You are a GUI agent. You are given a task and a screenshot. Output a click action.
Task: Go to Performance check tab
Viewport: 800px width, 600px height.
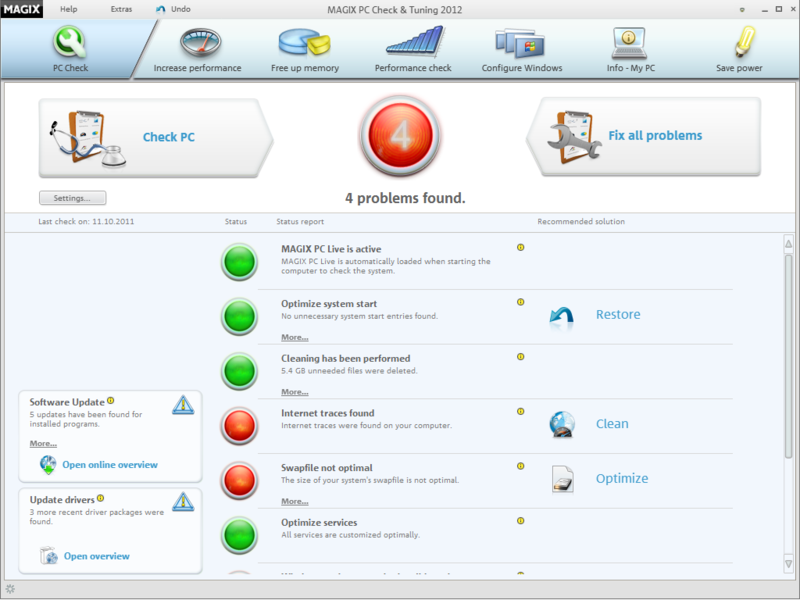tap(413, 49)
